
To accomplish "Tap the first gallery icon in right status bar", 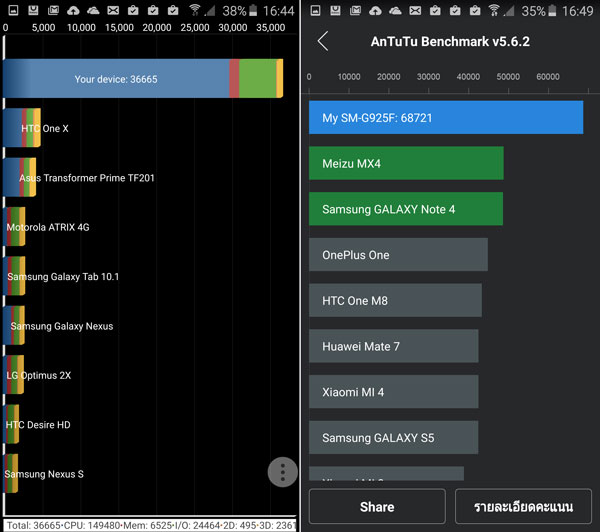I will point(316,11).
